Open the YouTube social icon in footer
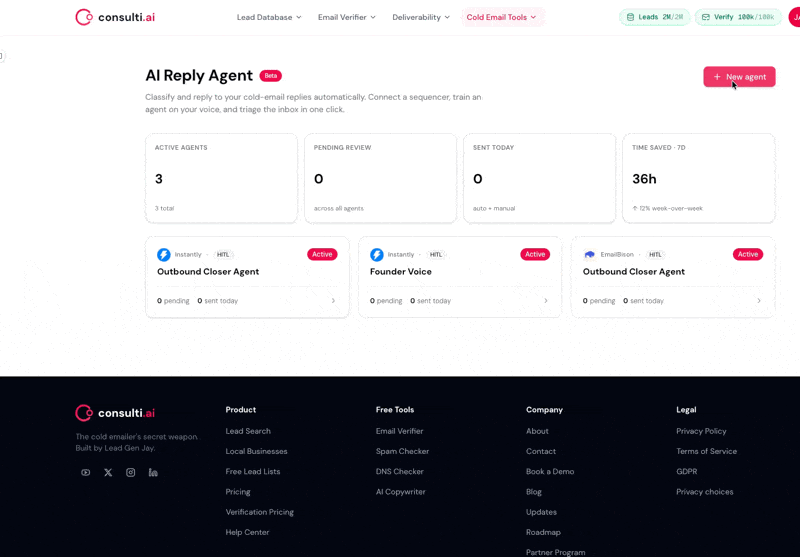This screenshot has height=557, width=800. pos(86,472)
